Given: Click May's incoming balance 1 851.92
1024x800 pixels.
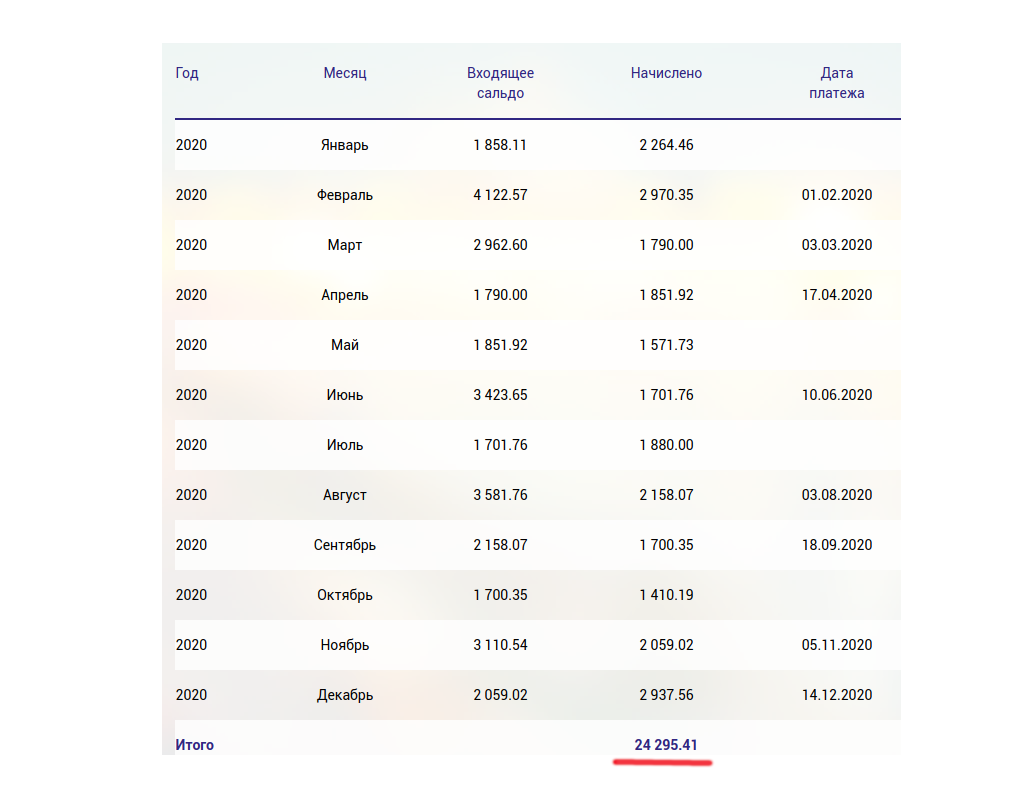Looking at the screenshot, I should (x=500, y=345).
